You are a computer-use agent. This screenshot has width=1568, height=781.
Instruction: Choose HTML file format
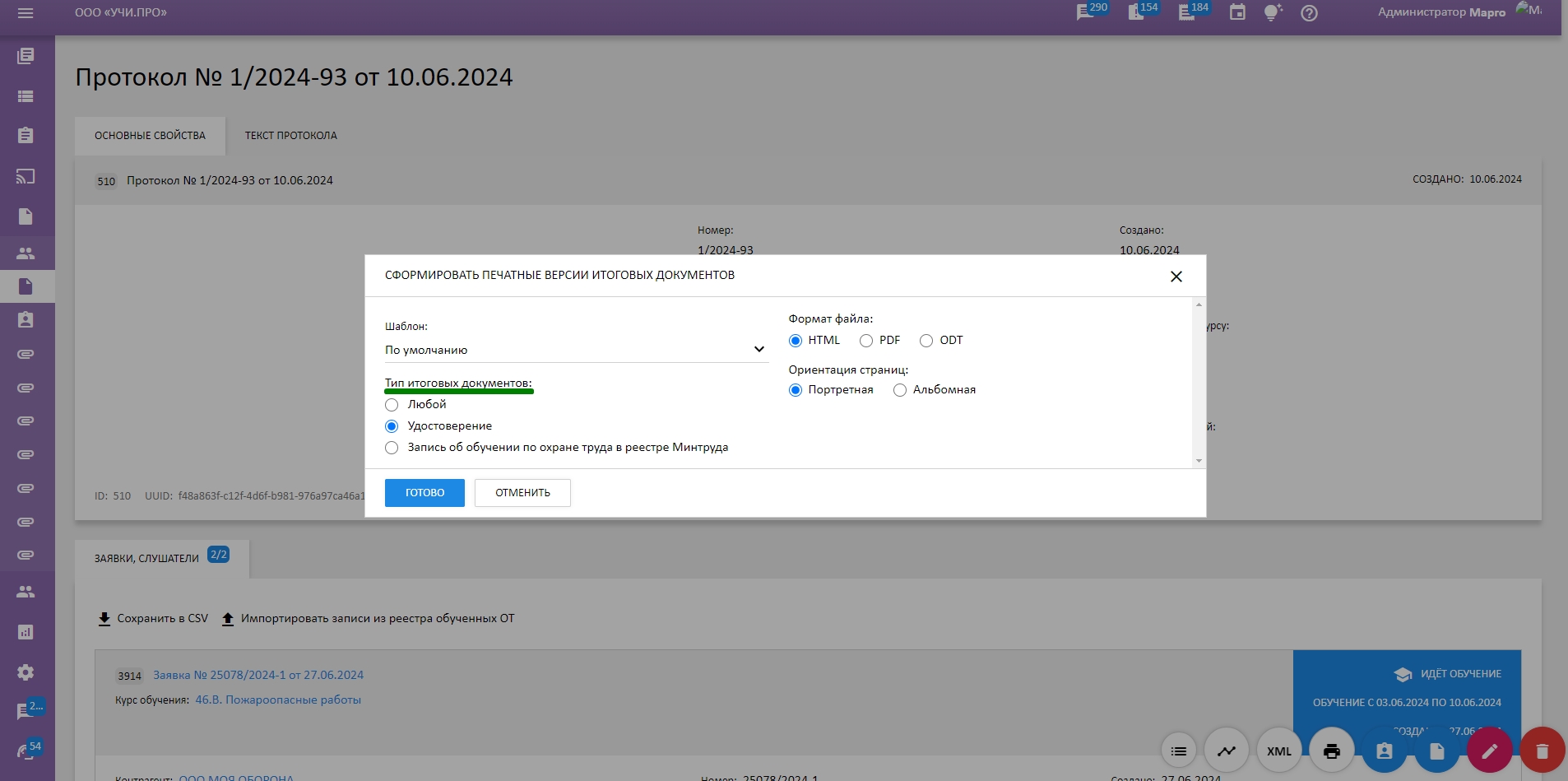tap(796, 341)
